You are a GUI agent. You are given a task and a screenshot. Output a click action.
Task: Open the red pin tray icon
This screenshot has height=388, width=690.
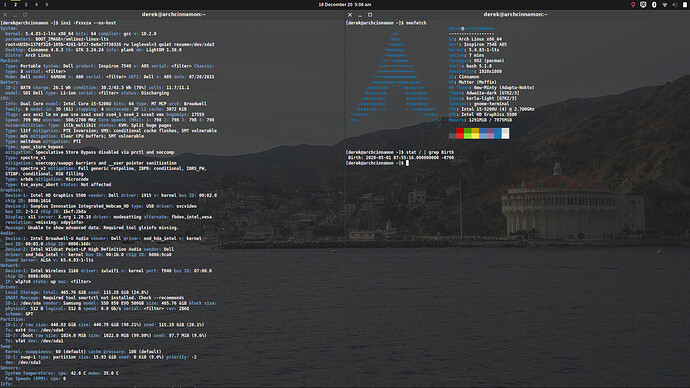pyautogui.click(x=633, y=4)
